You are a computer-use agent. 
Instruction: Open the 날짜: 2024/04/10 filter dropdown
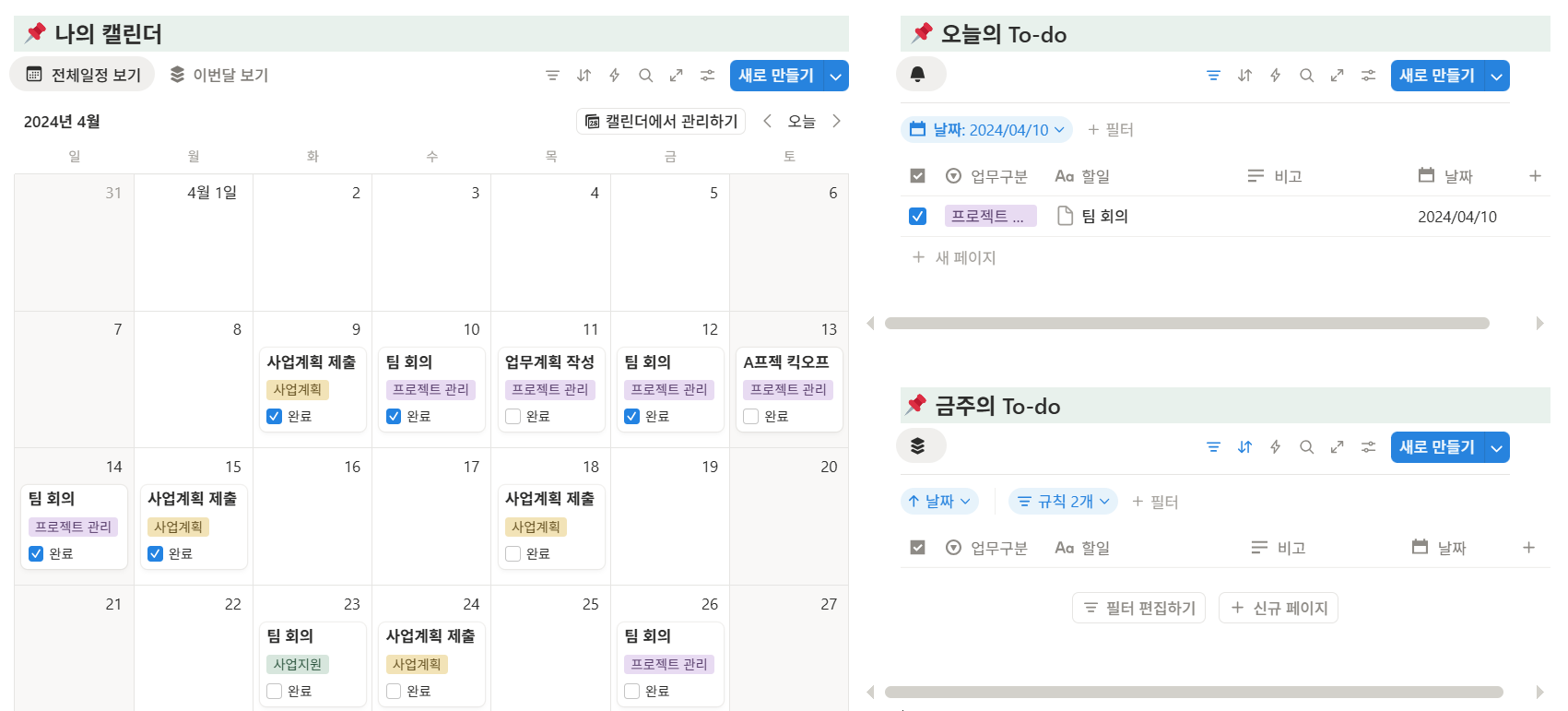click(986, 129)
